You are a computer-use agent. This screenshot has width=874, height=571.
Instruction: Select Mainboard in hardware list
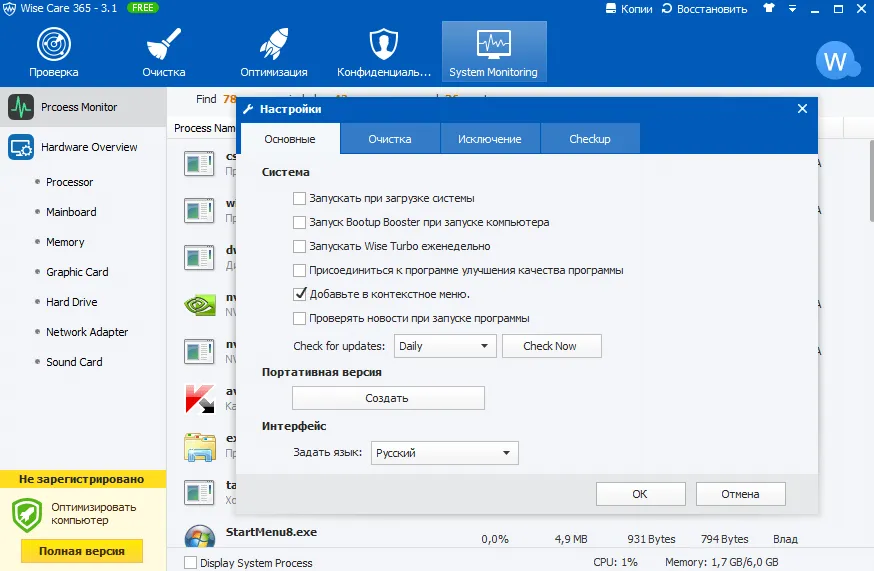tap(71, 212)
